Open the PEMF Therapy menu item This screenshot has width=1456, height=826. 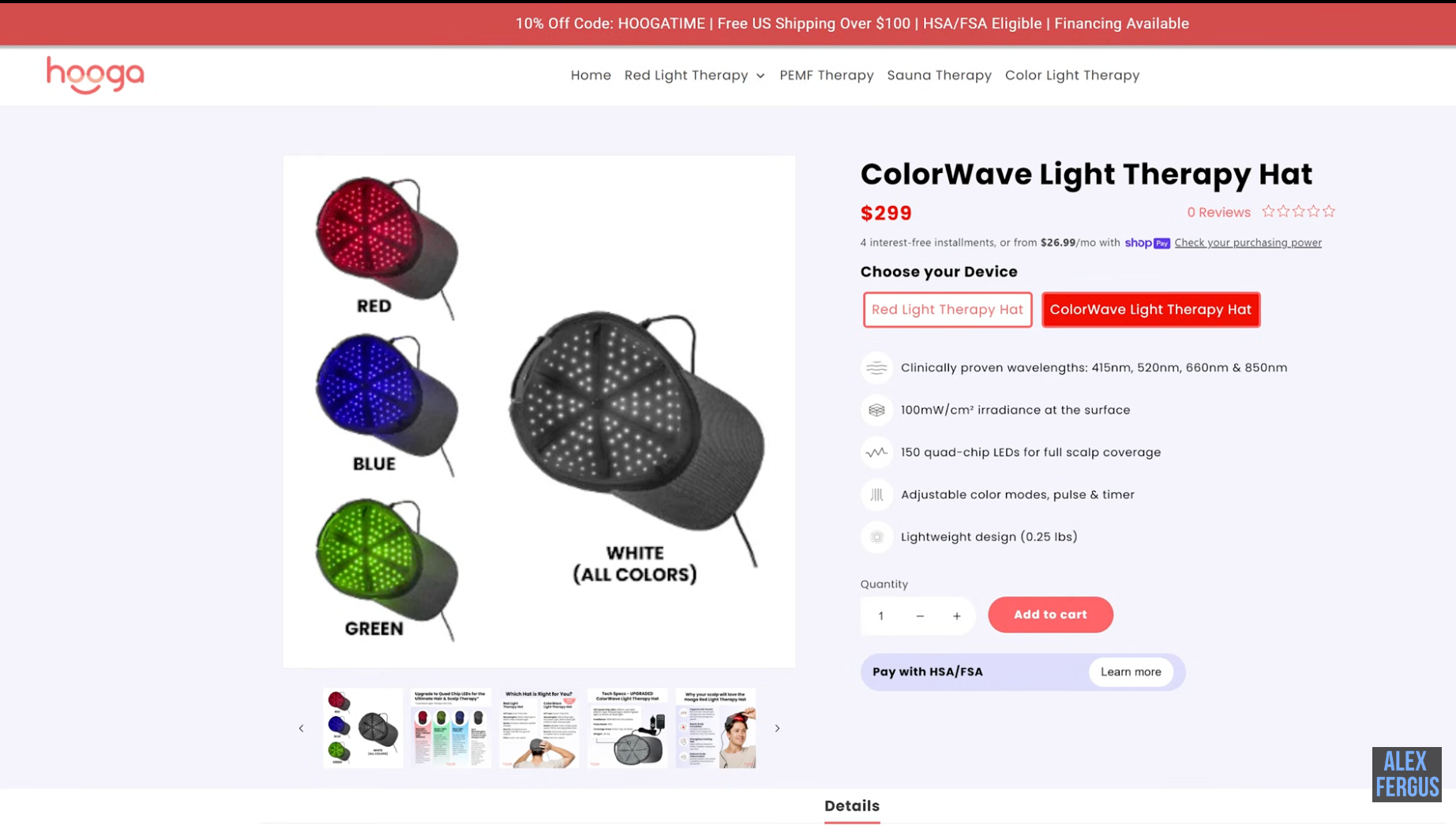tap(826, 75)
